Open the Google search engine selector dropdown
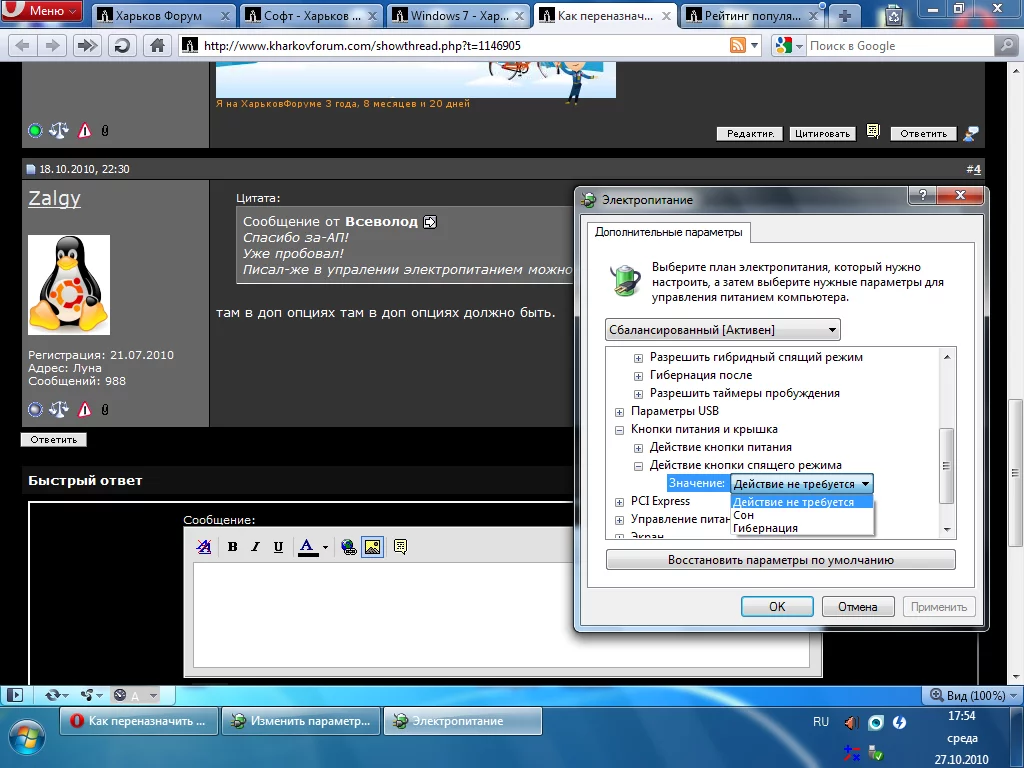This screenshot has width=1024, height=768. (788, 46)
